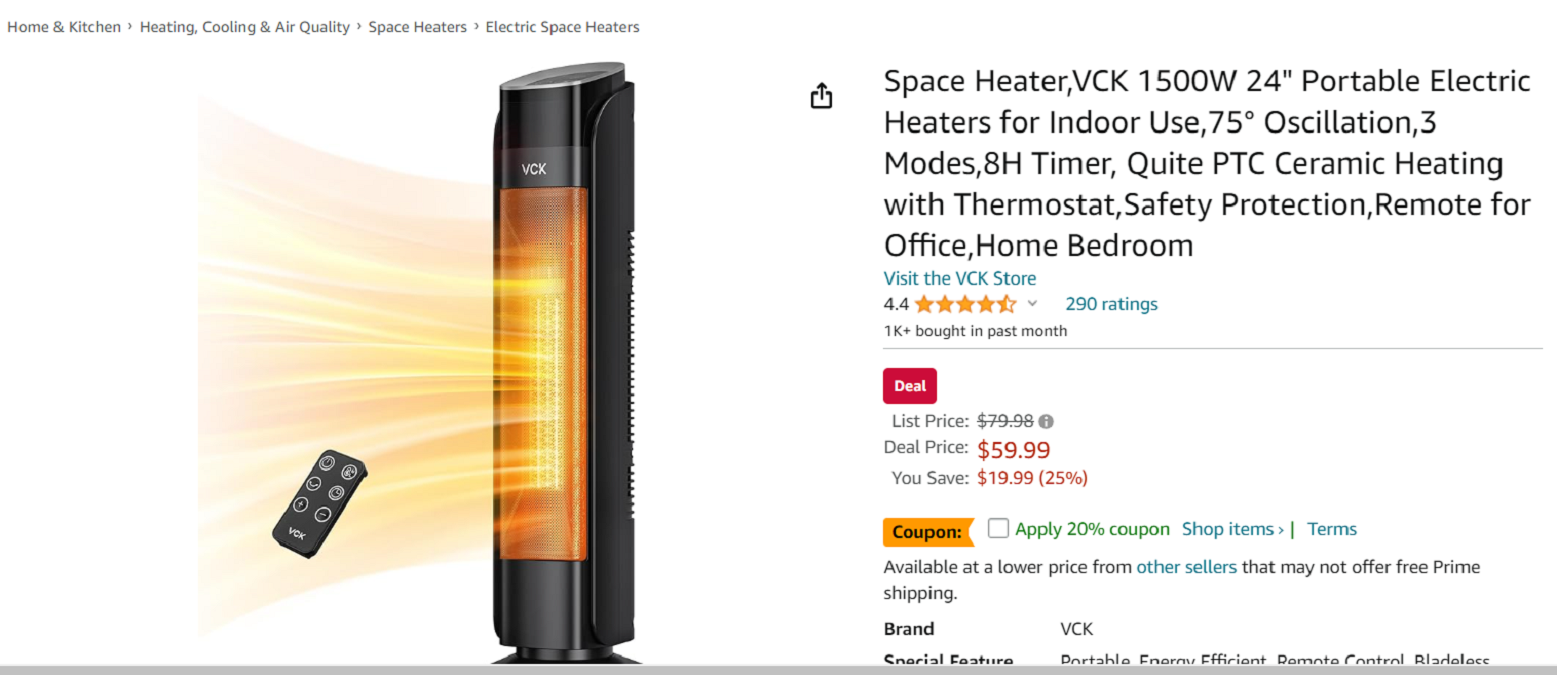This screenshot has height=675, width=1557.
Task: Expand the ratings breakdown chevron
Action: 1033,304
